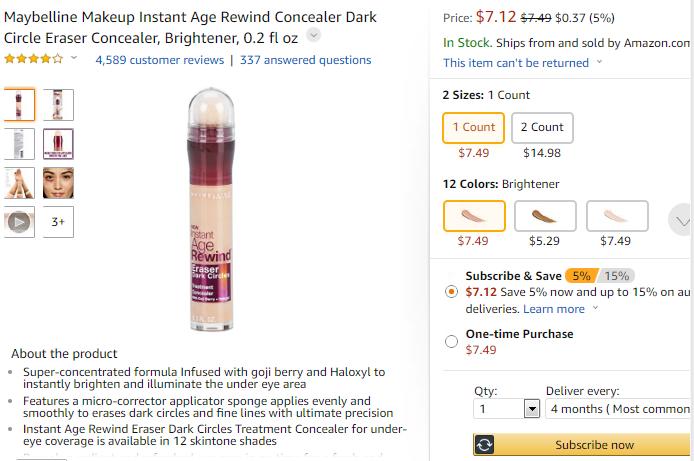Screen dimensions: 694x461
Task: Select the Subscribe & Save radio option
Action: coord(451,292)
